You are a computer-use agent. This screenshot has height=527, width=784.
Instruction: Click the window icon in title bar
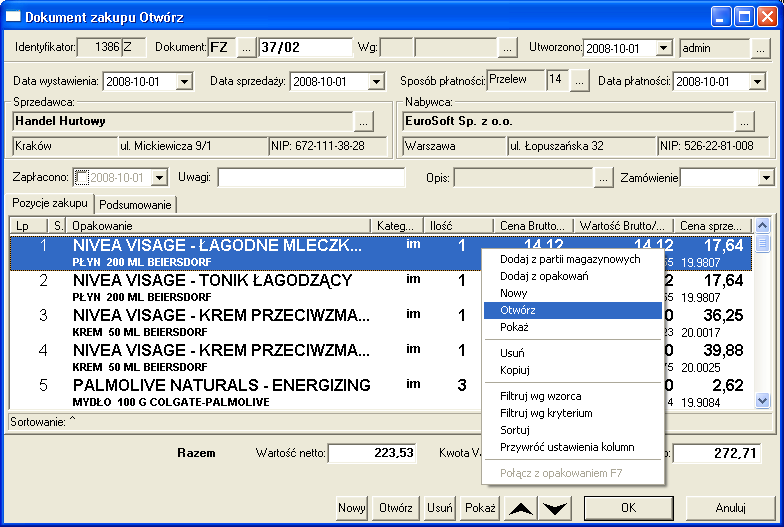click(x=12, y=16)
